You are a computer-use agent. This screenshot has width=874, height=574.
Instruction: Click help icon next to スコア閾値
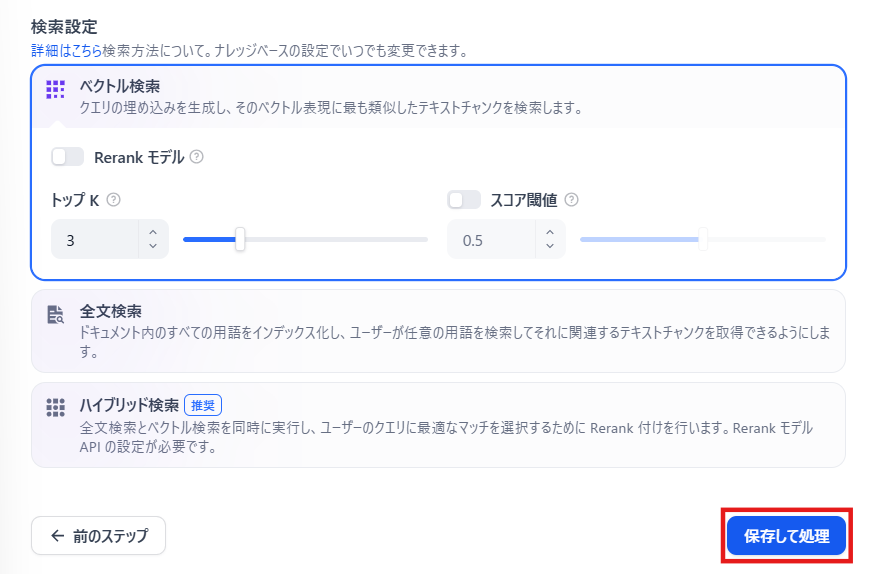[571, 200]
